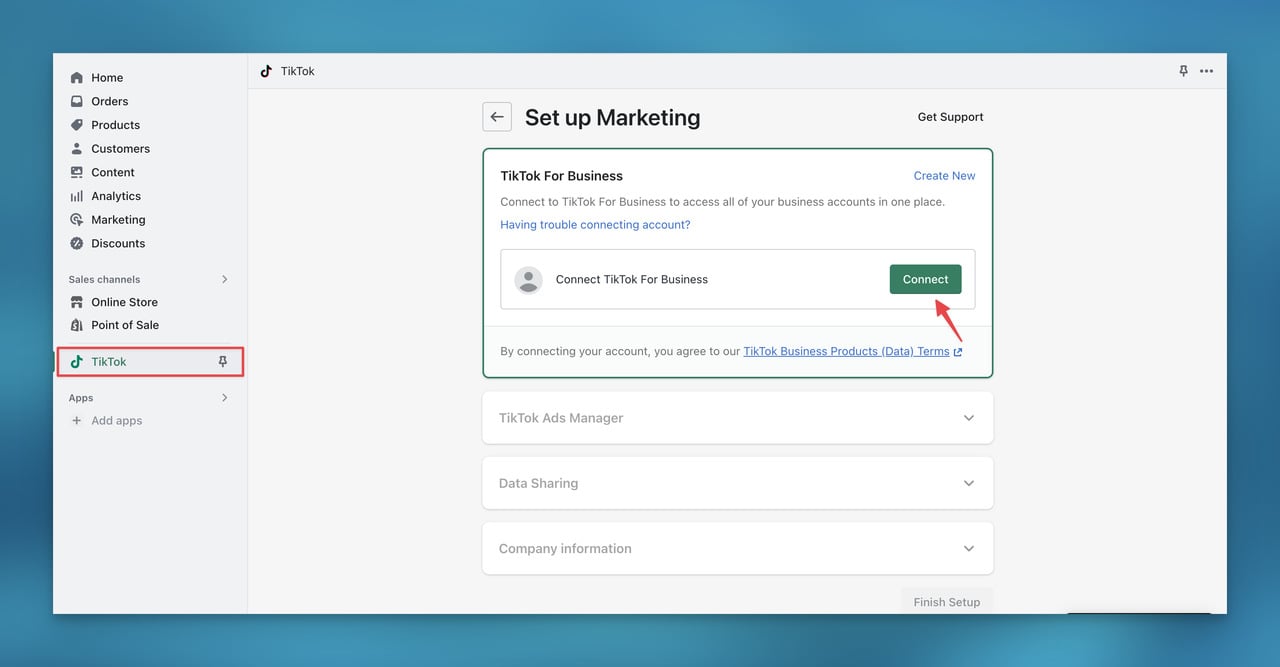Click the TikTok For Business card heading
The width and height of the screenshot is (1280, 667).
coord(561,176)
